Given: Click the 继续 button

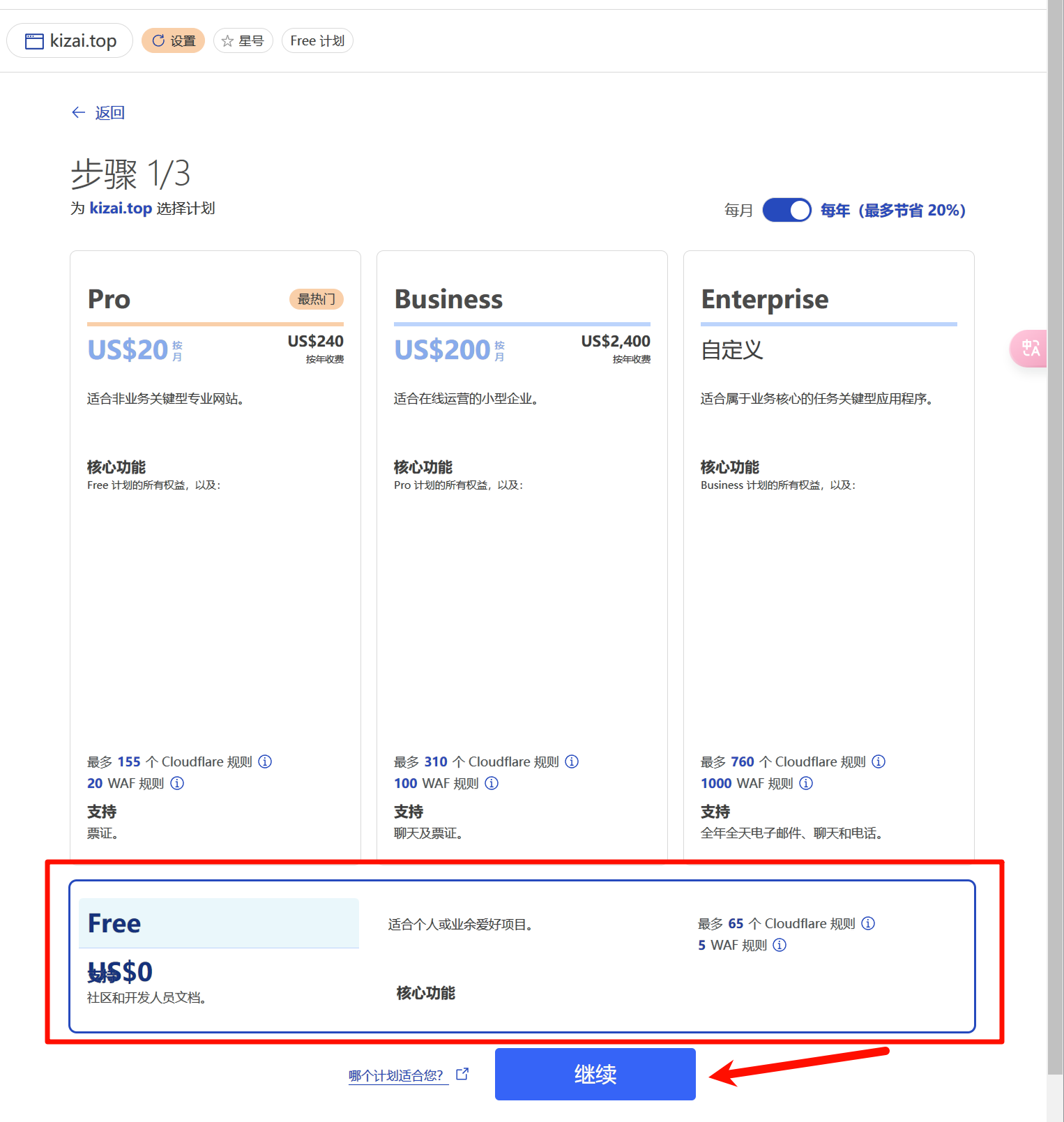Looking at the screenshot, I should point(595,1074).
